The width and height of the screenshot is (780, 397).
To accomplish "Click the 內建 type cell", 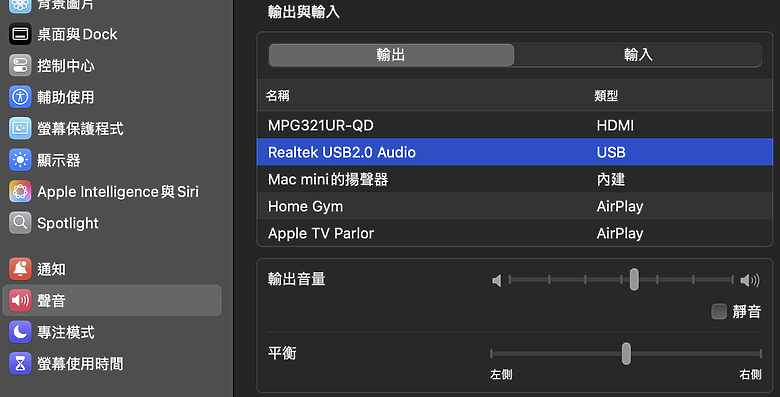I will pos(611,179).
